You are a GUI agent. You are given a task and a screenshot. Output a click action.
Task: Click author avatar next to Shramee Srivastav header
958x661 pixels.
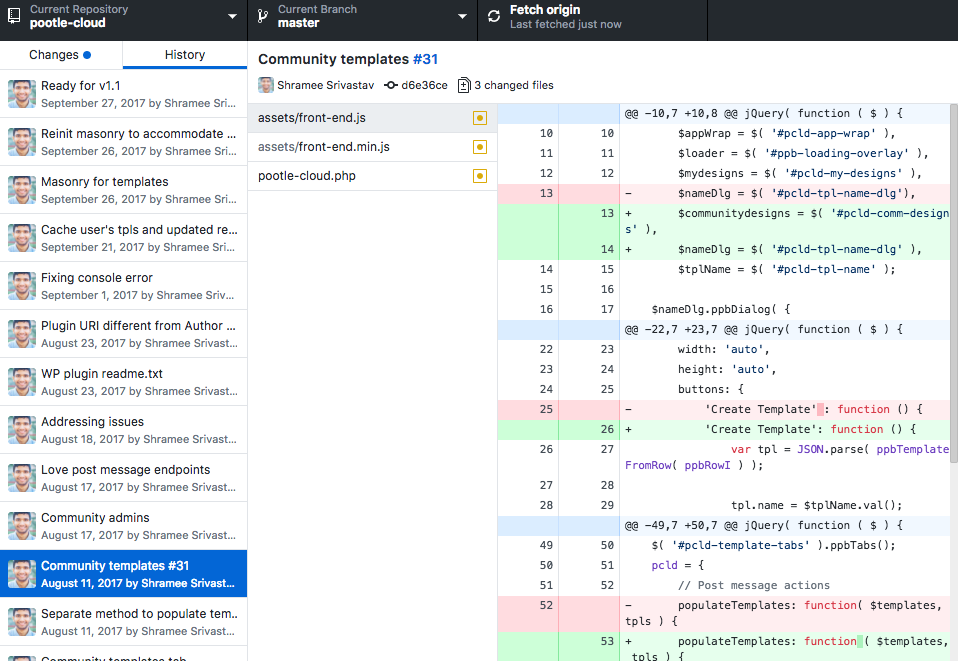pyautogui.click(x=266, y=85)
